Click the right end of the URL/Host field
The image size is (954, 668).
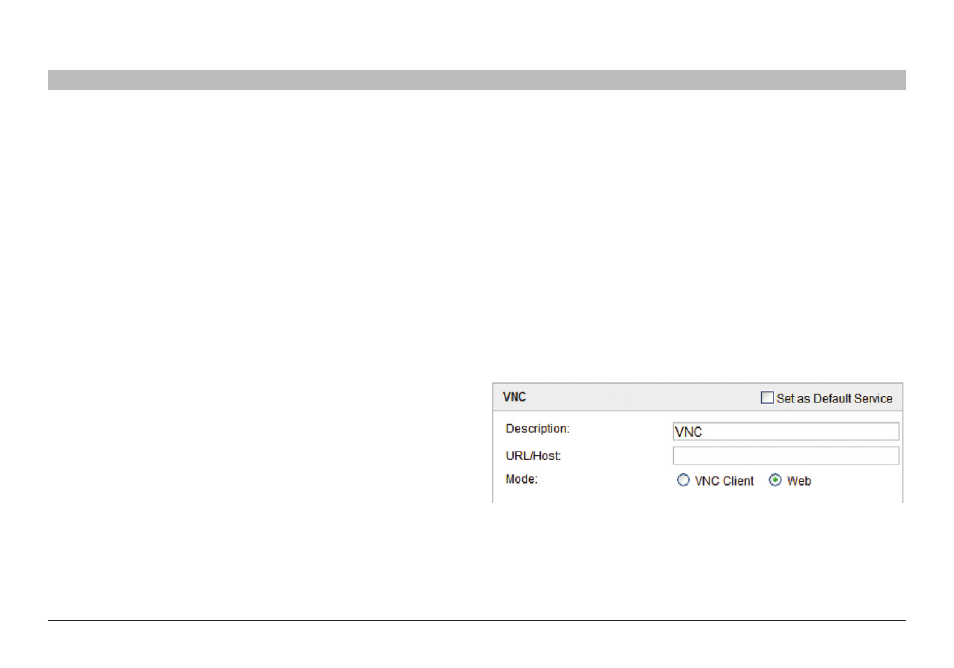click(890, 456)
